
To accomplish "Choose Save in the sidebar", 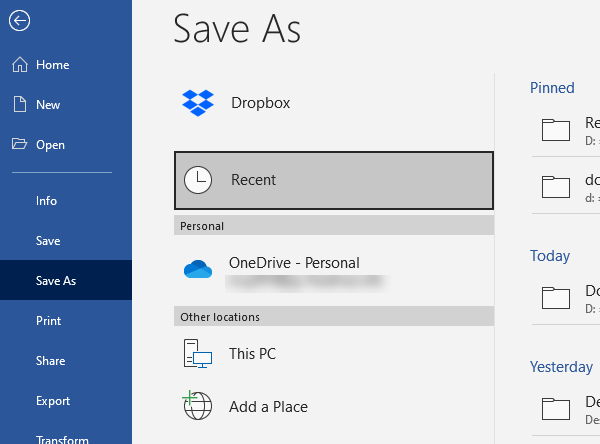I will (66, 241).
